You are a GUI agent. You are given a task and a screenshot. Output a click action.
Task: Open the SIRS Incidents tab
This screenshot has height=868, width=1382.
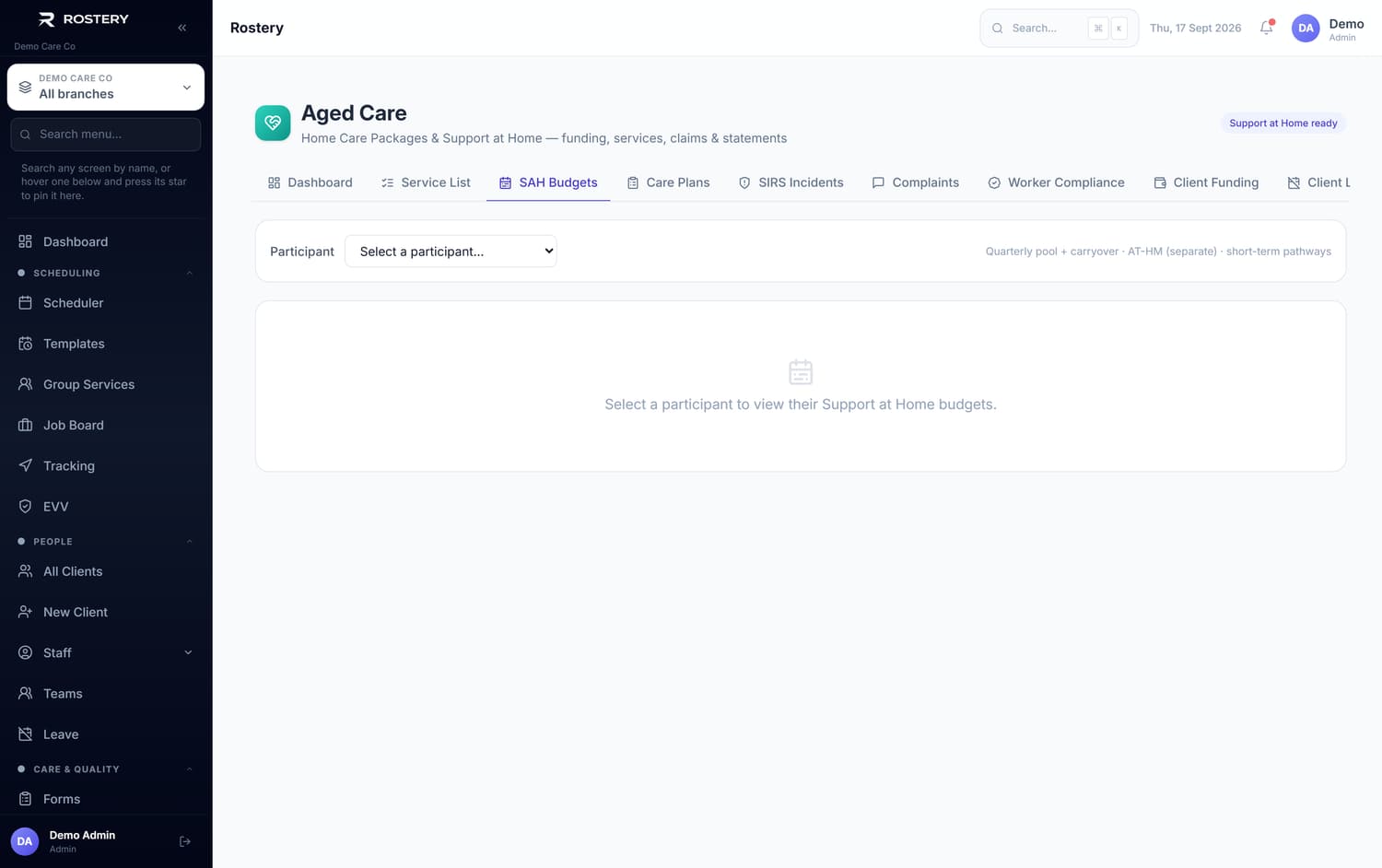[791, 182]
